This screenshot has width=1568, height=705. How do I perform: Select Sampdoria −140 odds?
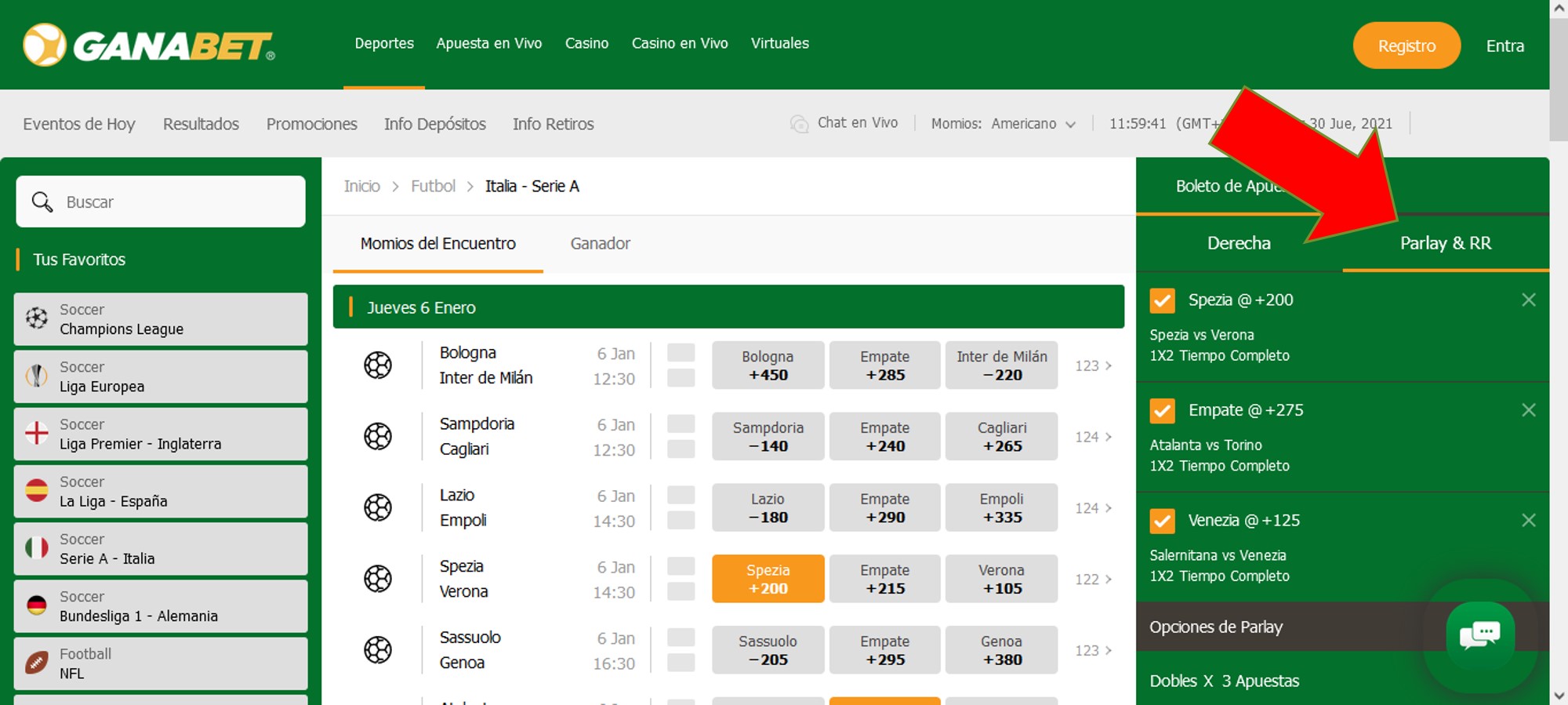[768, 436]
